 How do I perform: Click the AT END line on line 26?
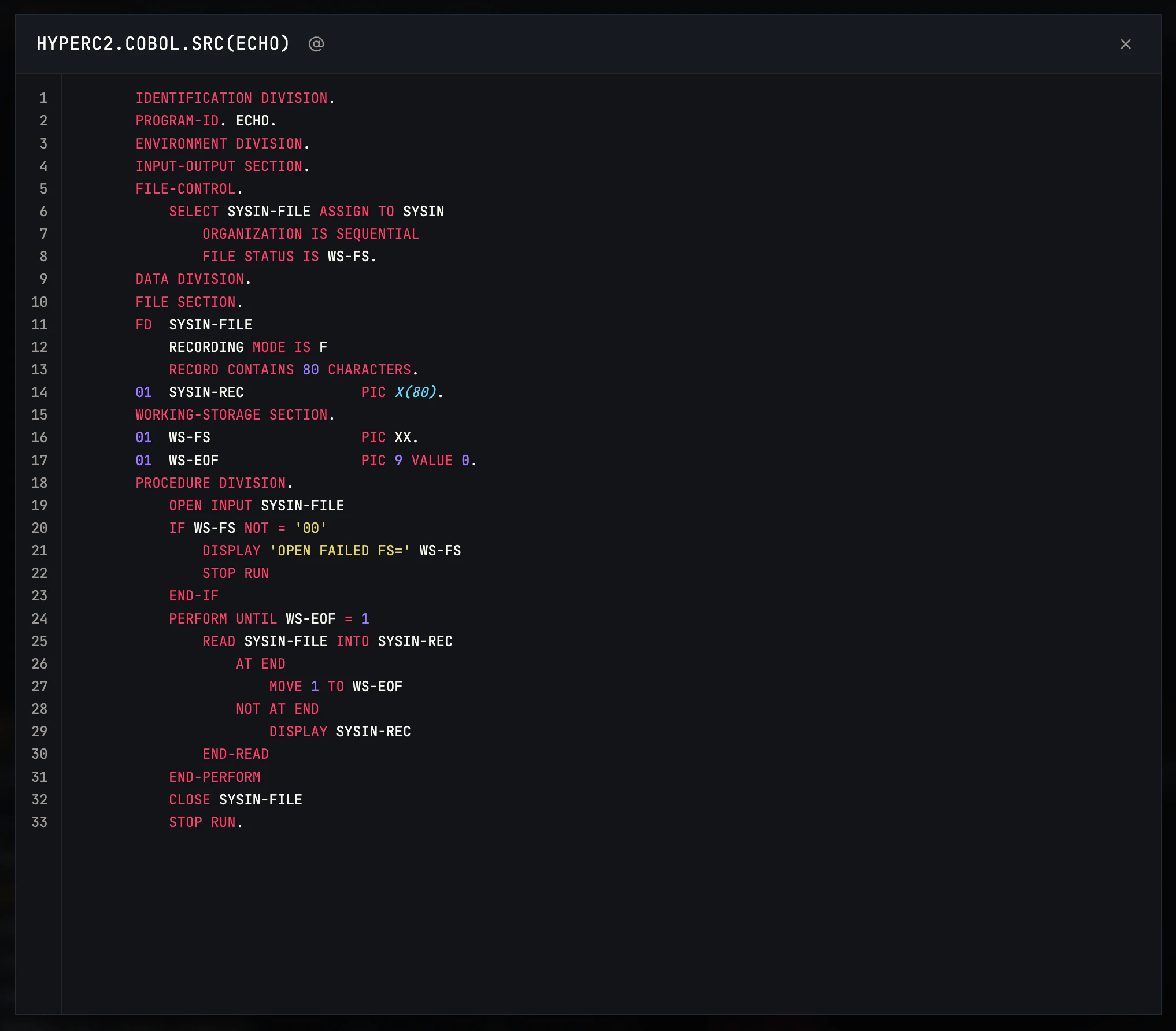click(260, 664)
